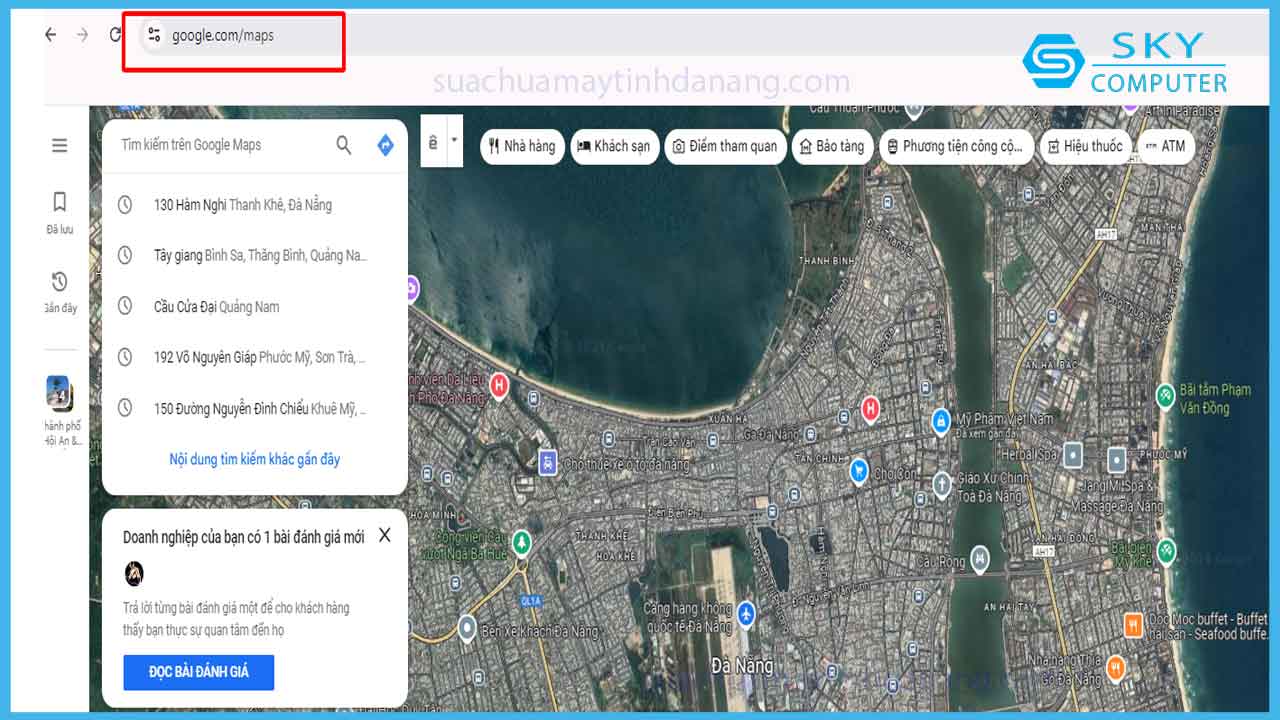Viewport: 1280px width, 720px height.
Task: Filter map by Điểm tham quan
Action: pyautogui.click(x=724, y=146)
